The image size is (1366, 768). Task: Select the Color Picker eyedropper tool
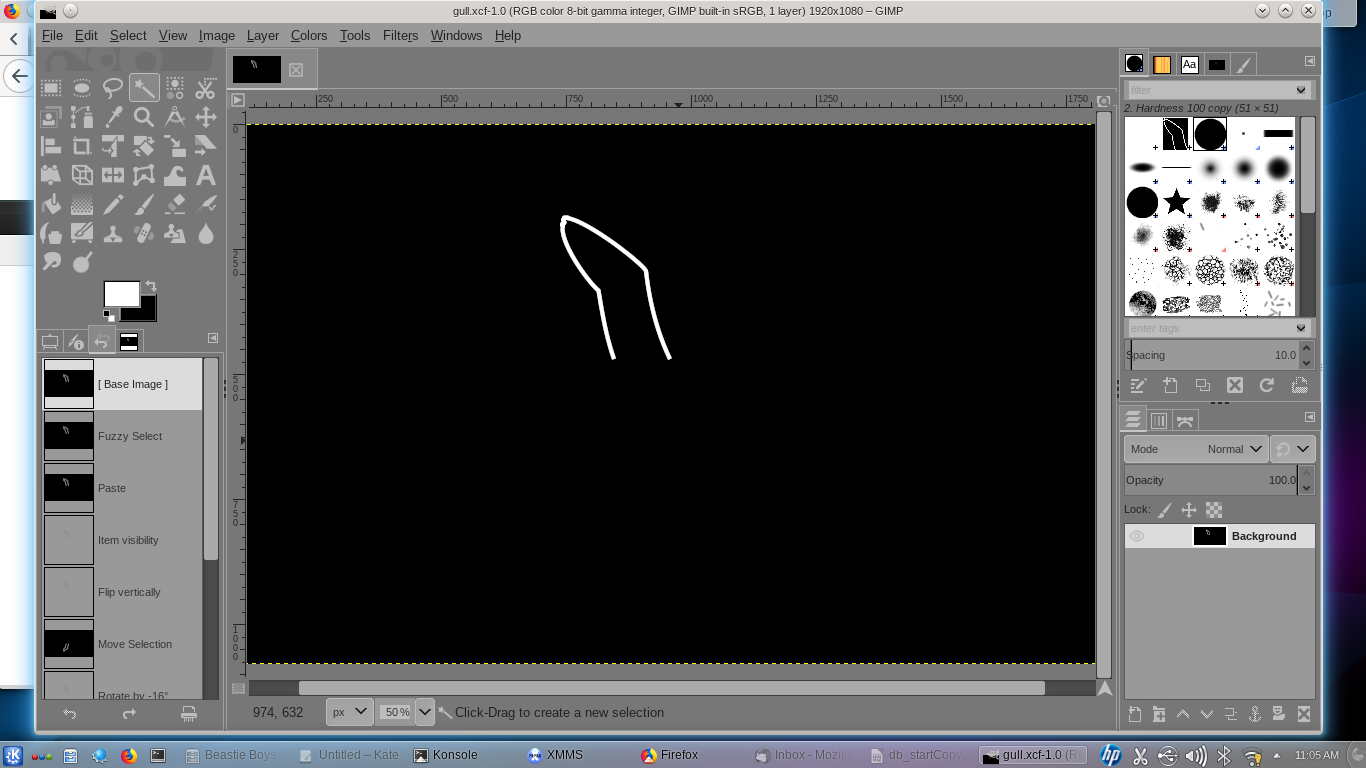[x=113, y=117]
